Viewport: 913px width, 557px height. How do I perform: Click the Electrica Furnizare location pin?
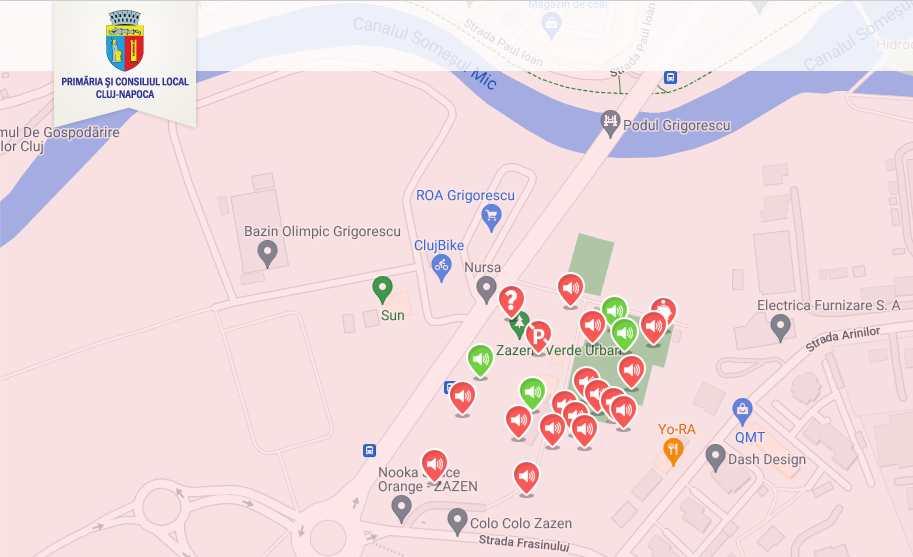coord(780,328)
